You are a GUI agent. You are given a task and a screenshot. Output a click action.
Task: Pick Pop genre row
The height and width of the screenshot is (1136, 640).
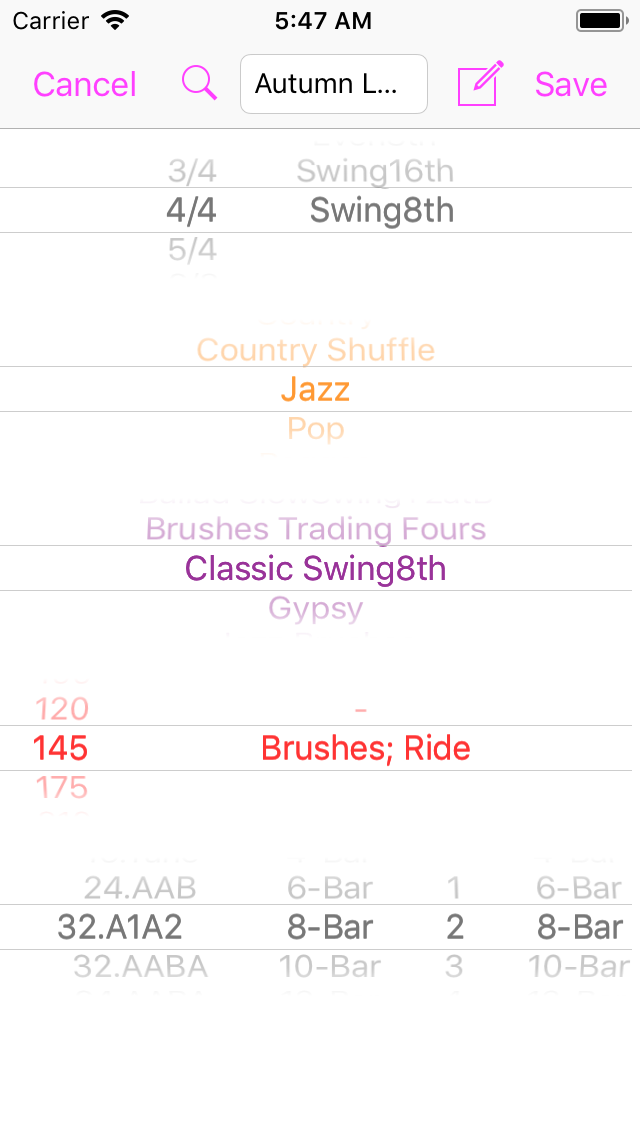point(315,428)
